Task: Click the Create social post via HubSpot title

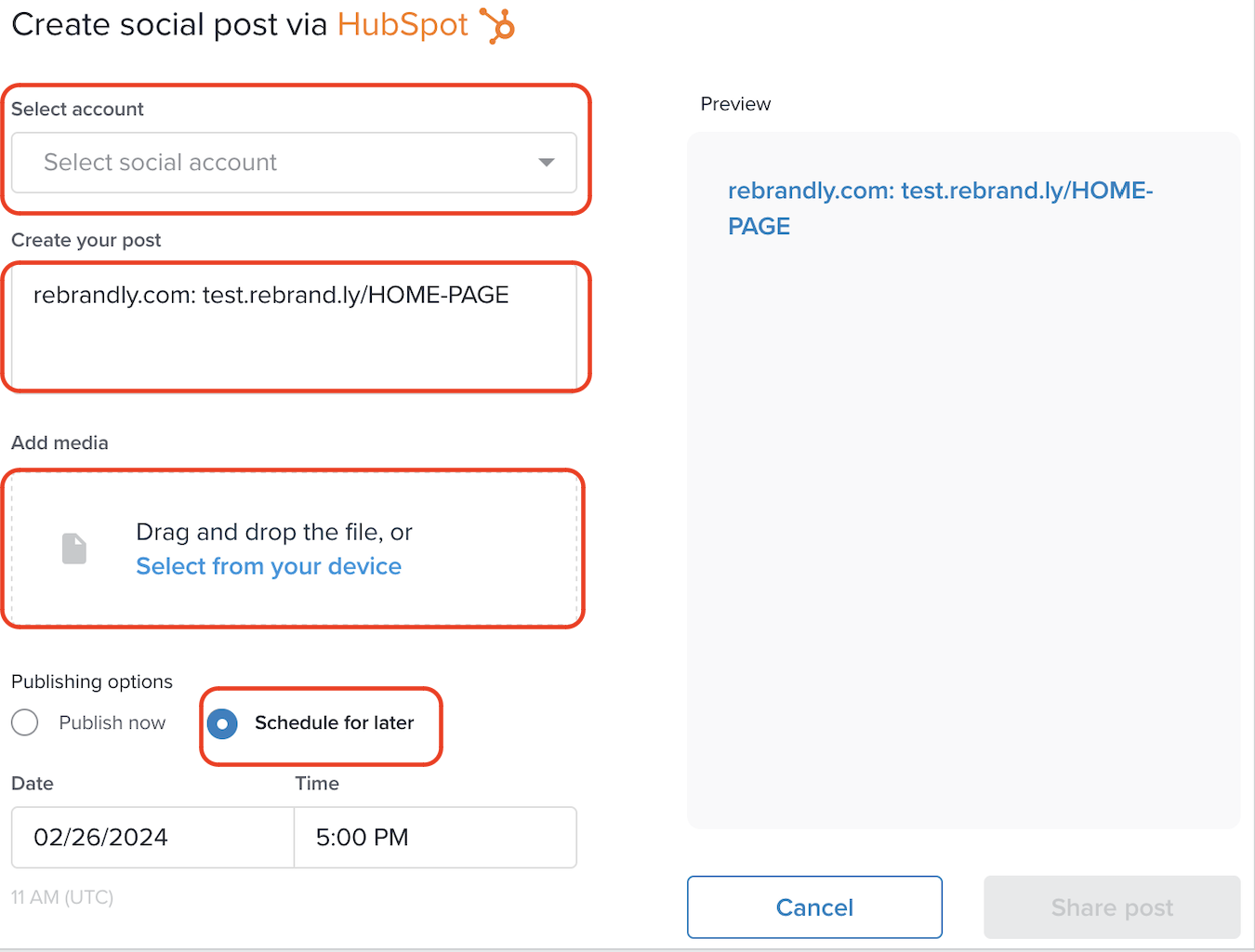Action: [240, 25]
